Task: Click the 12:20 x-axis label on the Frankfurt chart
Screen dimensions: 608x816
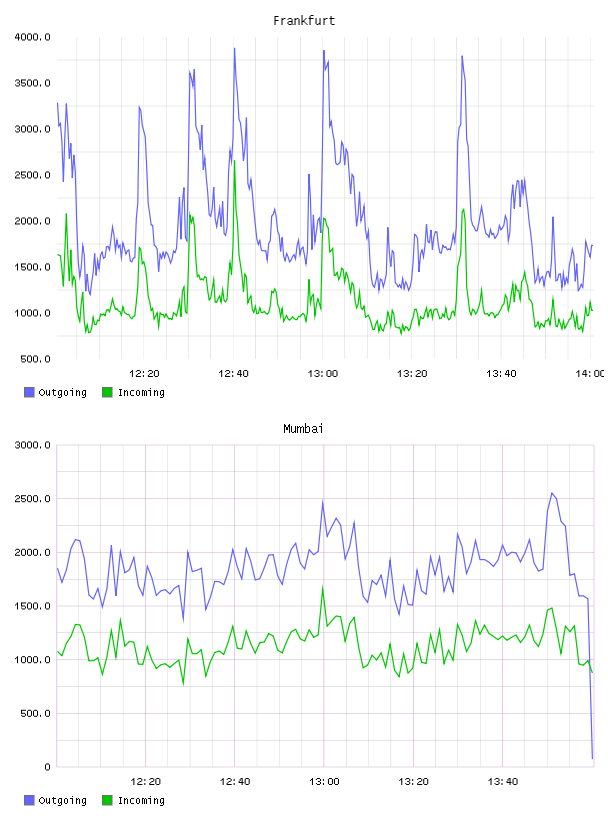Action: coord(144,374)
